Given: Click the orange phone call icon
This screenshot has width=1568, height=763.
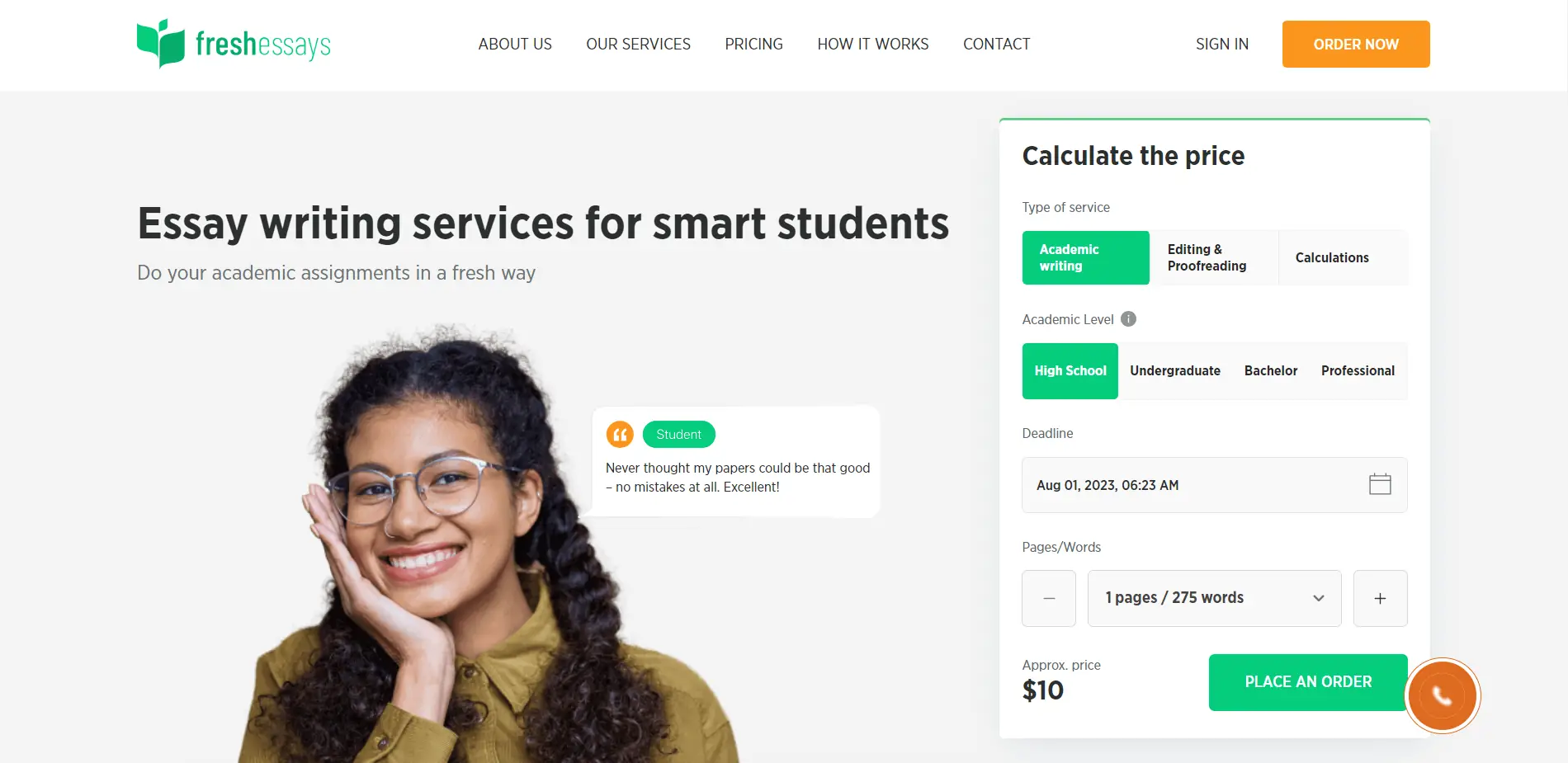Looking at the screenshot, I should 1442,695.
